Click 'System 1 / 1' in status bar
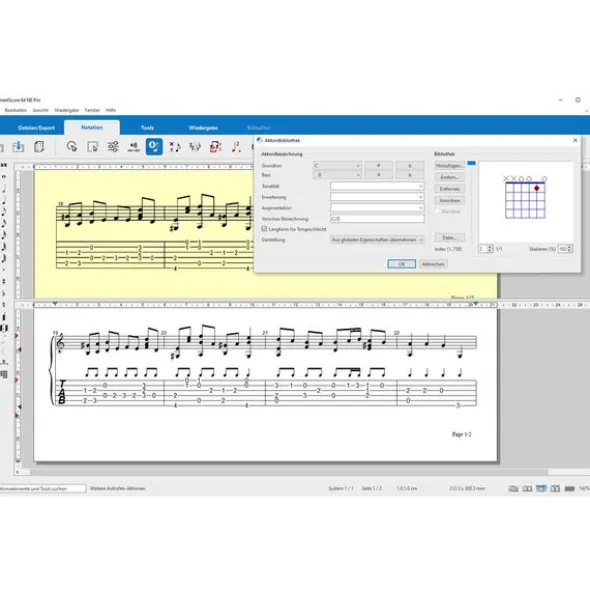This screenshot has width=590, height=591. (x=341, y=488)
